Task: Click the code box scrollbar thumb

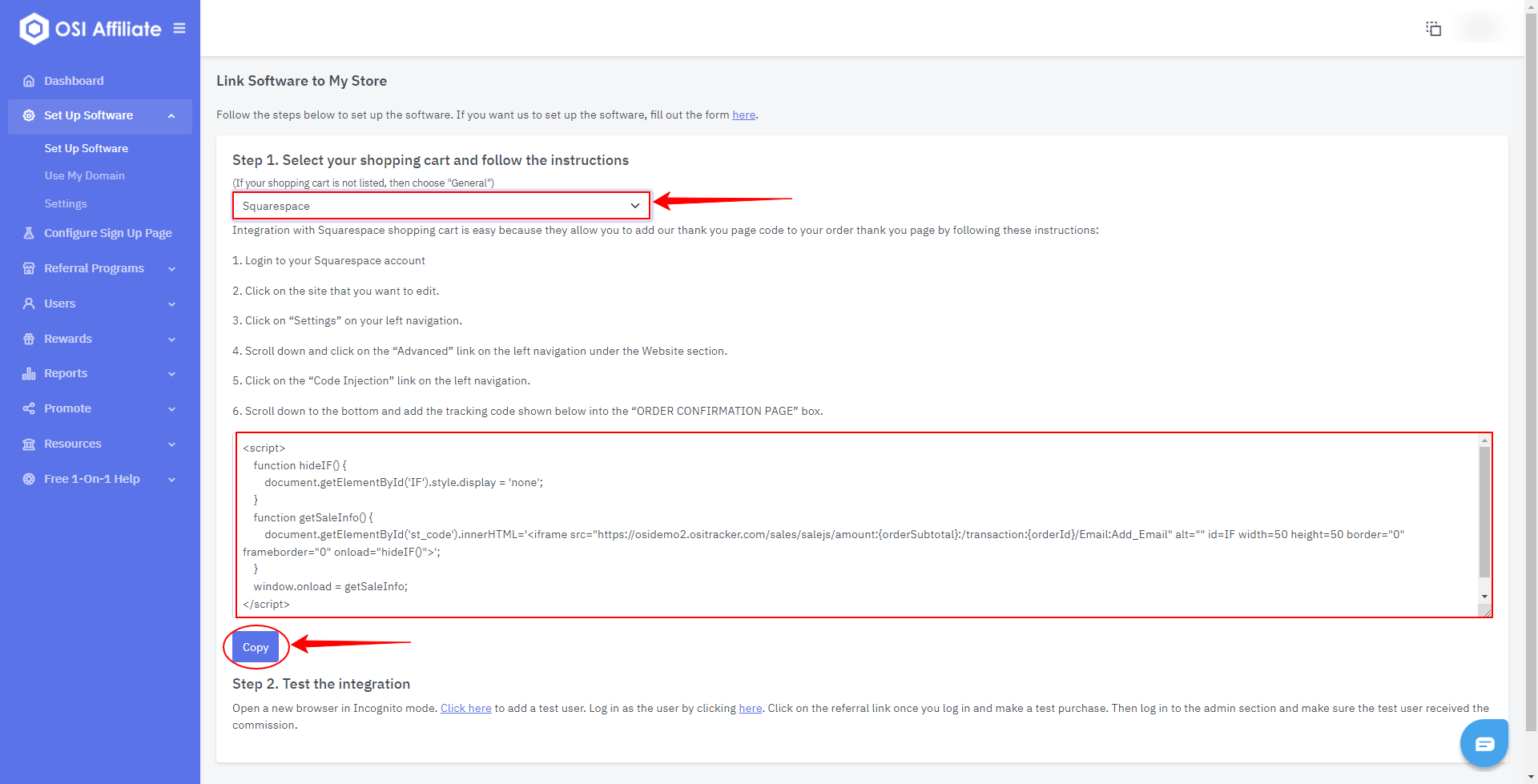Action: click(1484, 512)
